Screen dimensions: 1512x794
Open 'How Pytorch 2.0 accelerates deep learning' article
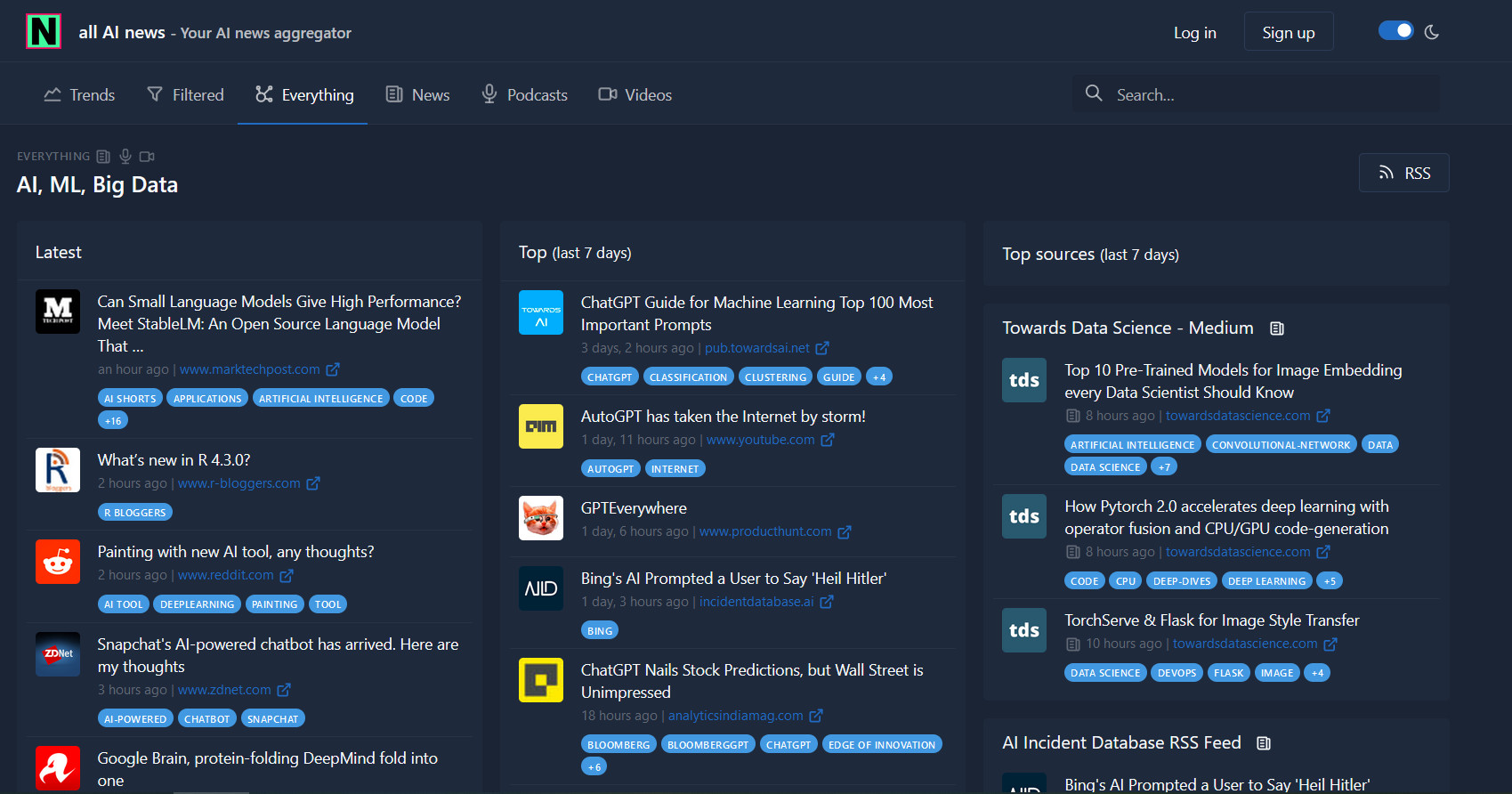click(1226, 517)
